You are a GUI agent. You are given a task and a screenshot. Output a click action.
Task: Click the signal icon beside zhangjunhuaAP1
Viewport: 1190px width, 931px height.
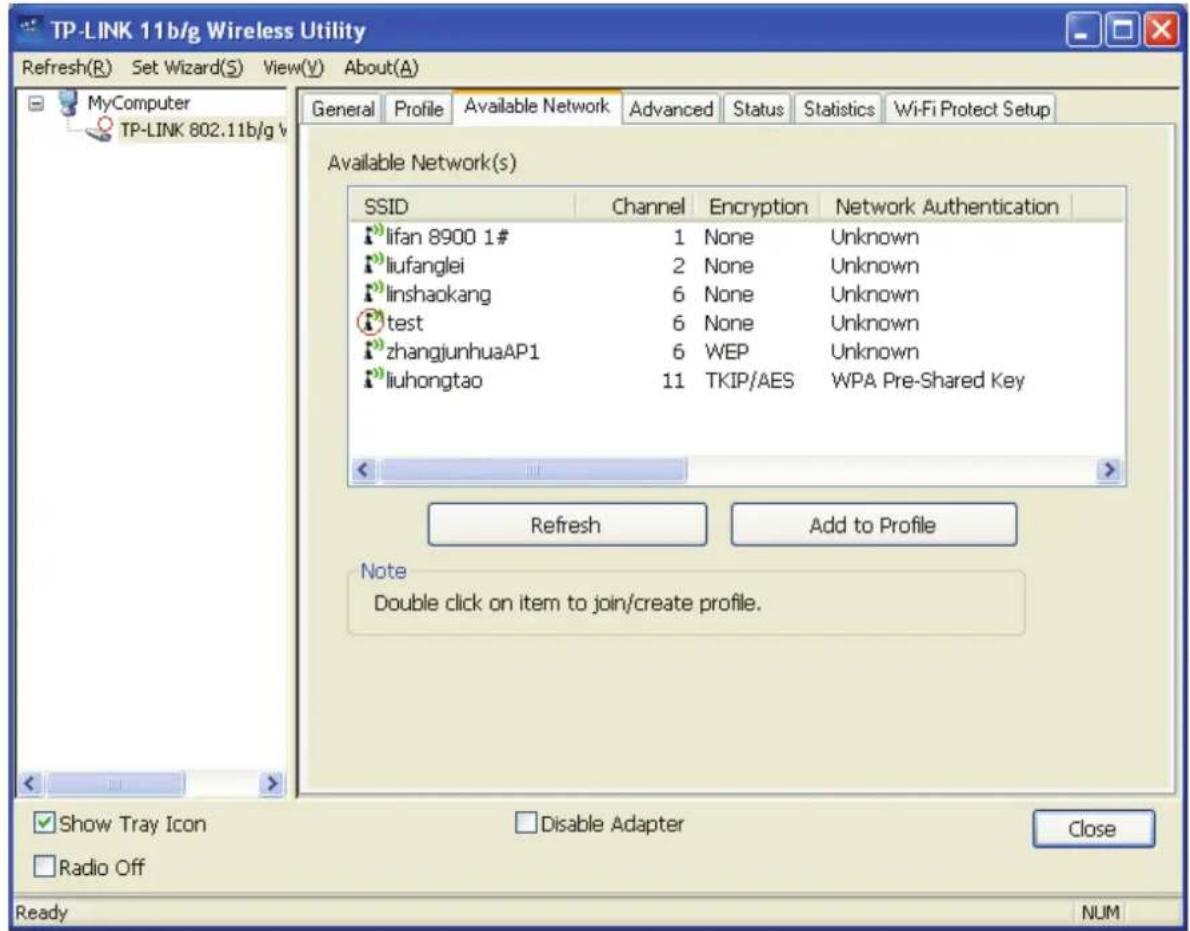pos(373,351)
